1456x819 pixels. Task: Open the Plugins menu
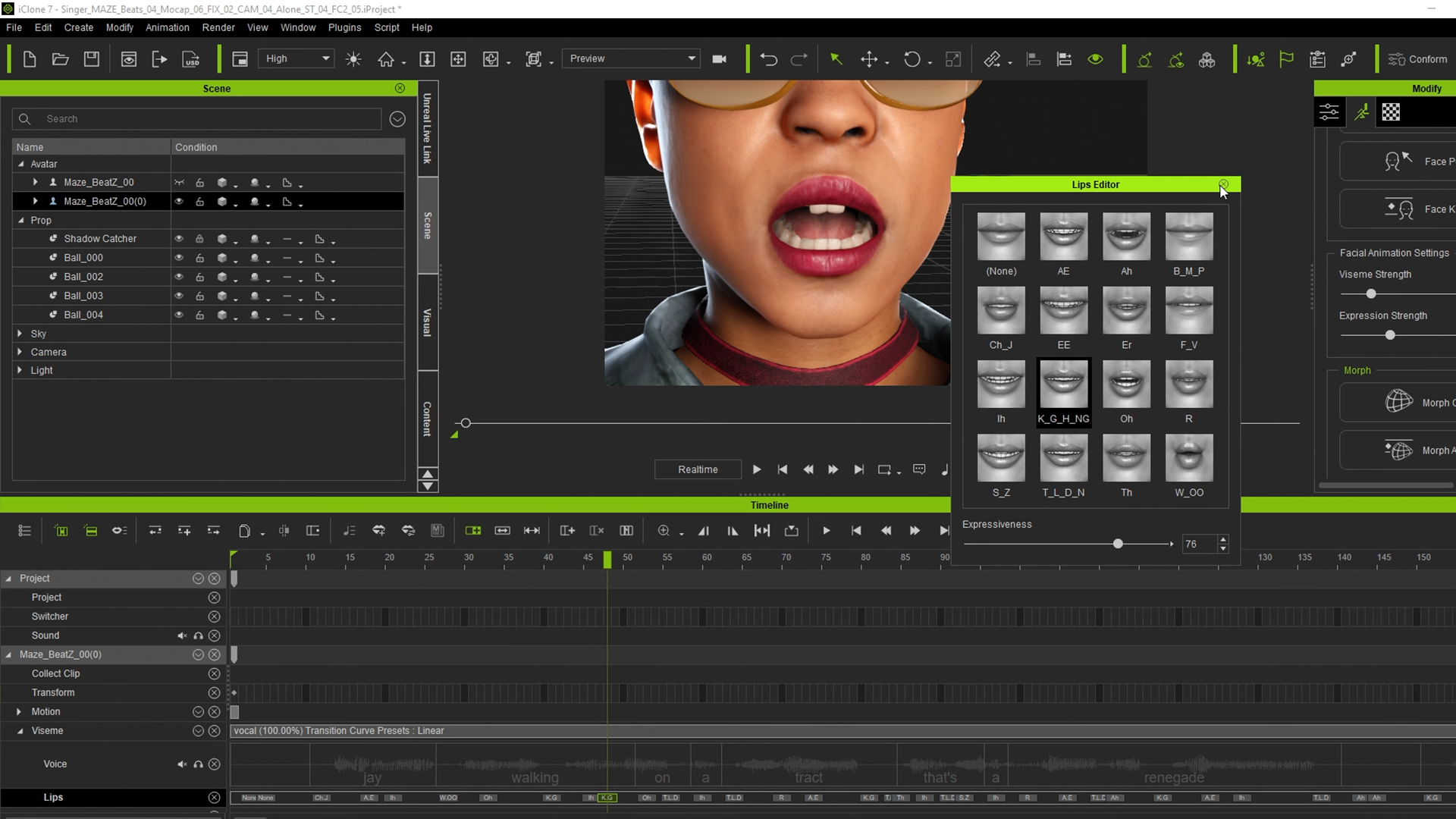344,27
